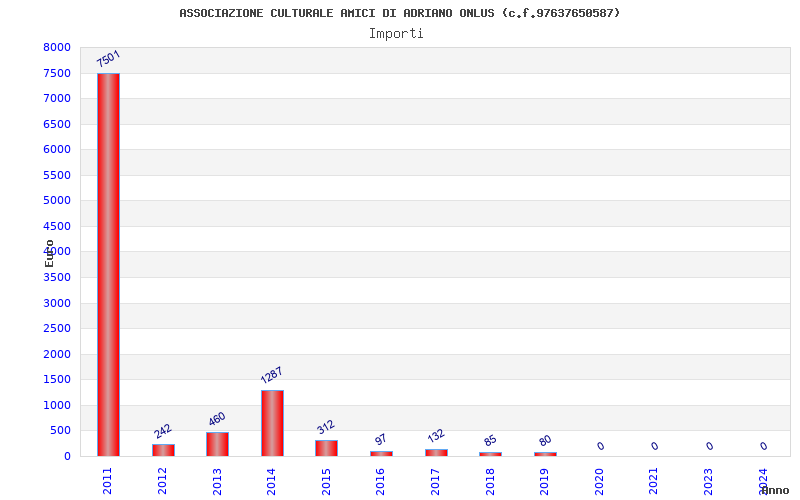Select the Importi subtitle text
This screenshot has height=500, width=800.
[396, 34]
